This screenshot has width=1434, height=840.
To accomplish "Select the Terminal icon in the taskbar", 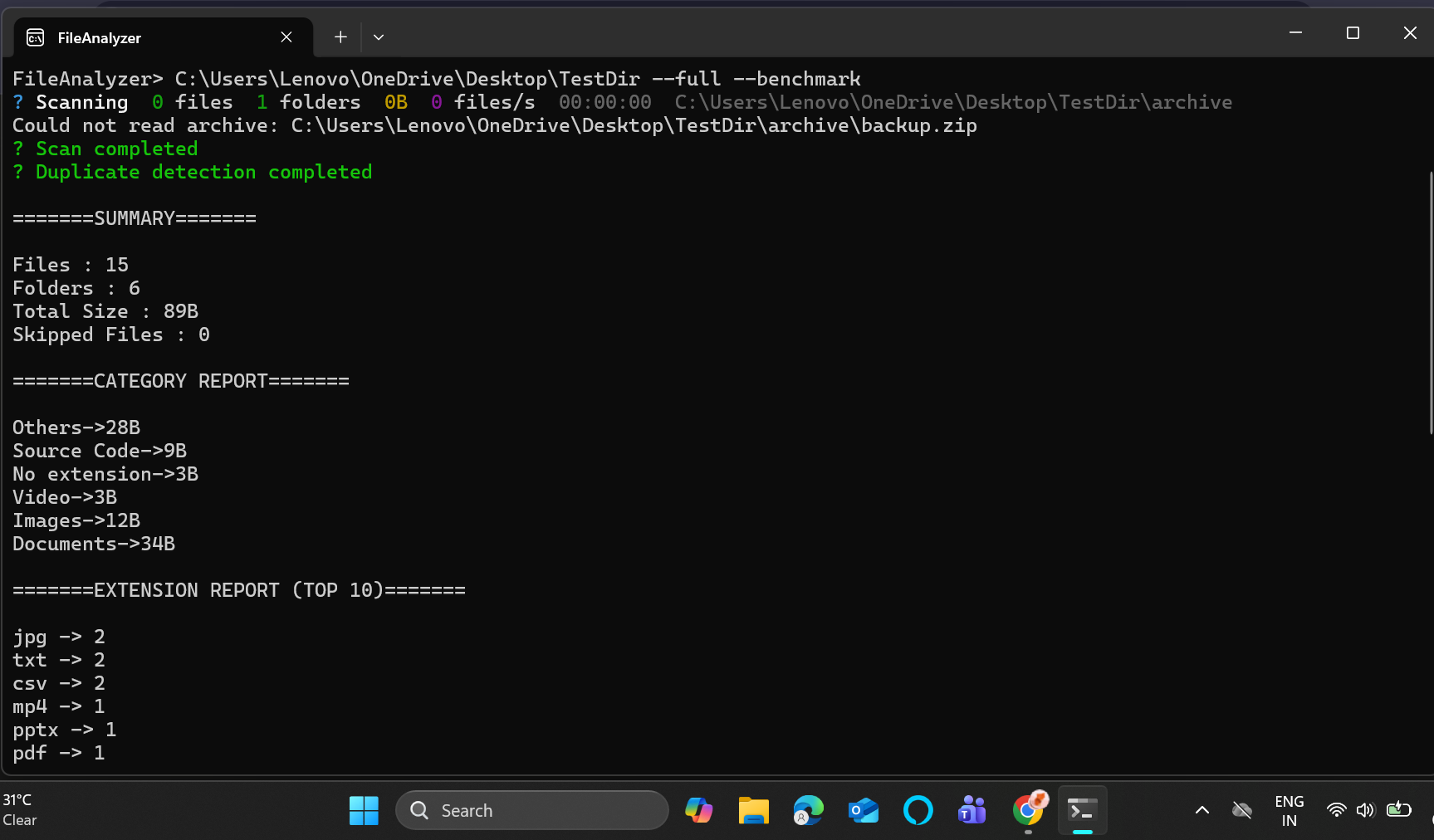I will click(1082, 810).
